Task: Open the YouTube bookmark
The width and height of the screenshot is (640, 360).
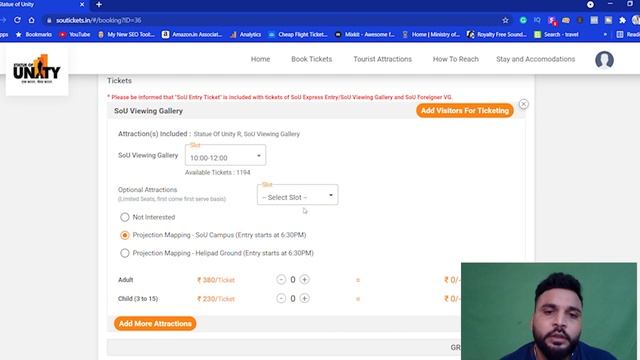Action: pos(75,35)
